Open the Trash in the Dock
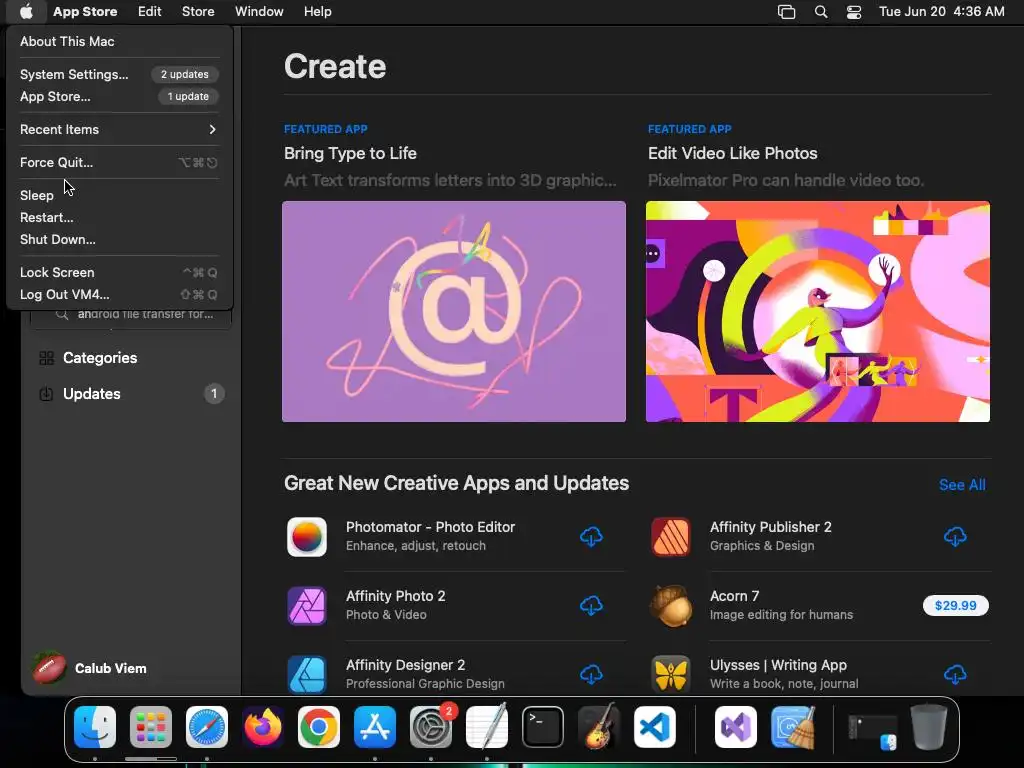This screenshot has height=768, width=1024. [929, 727]
